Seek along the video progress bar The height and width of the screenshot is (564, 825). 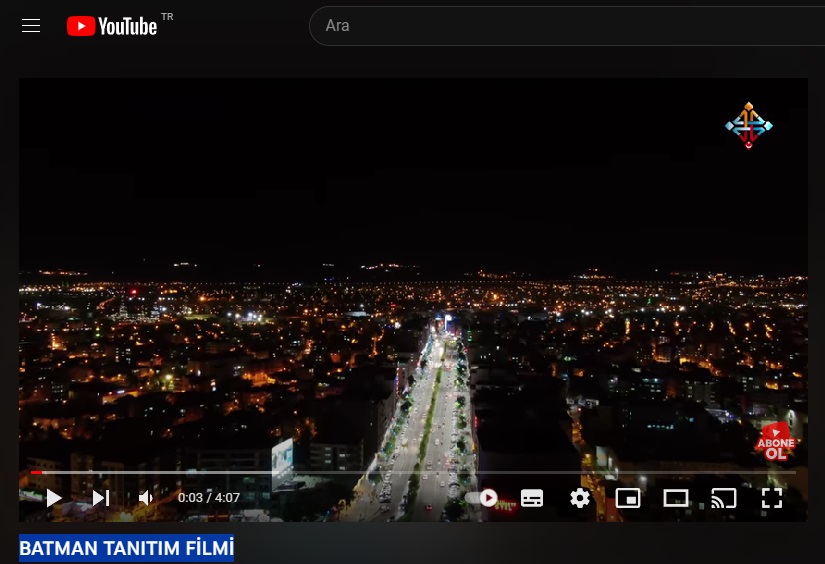pos(413,472)
